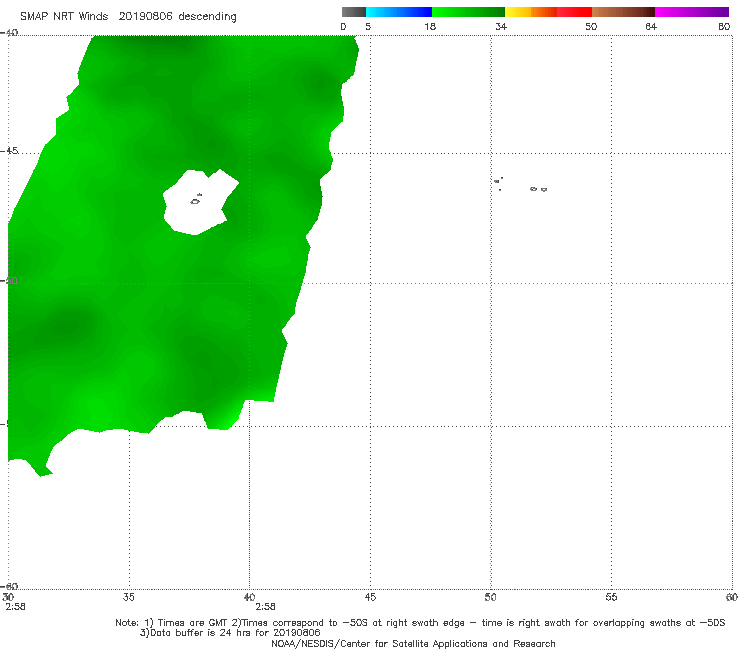Pick the gray segment of the color bar
The image size is (740, 650).
pyautogui.click(x=354, y=12)
